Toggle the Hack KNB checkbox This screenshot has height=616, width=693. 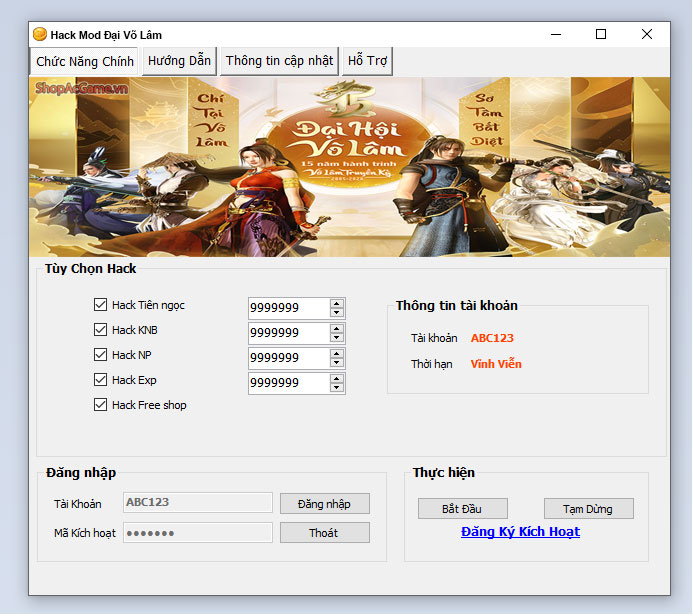pyautogui.click(x=100, y=330)
